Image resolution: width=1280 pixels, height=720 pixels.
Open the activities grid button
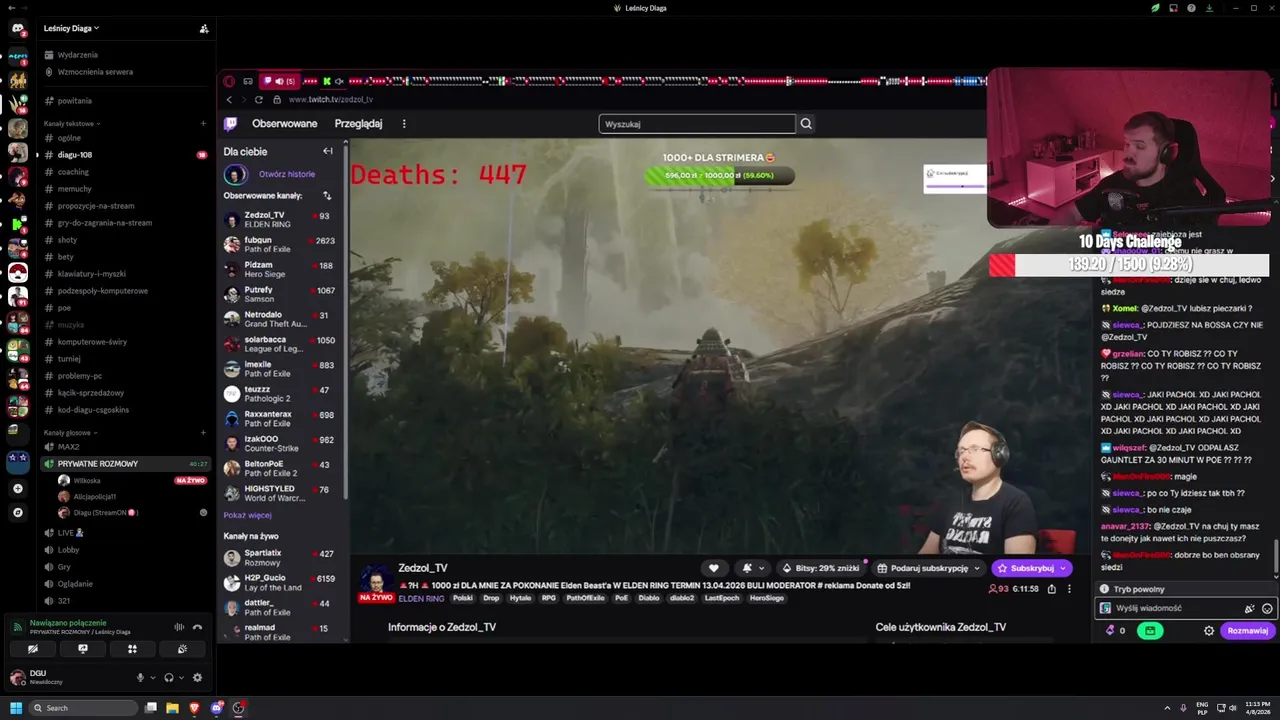[132, 649]
